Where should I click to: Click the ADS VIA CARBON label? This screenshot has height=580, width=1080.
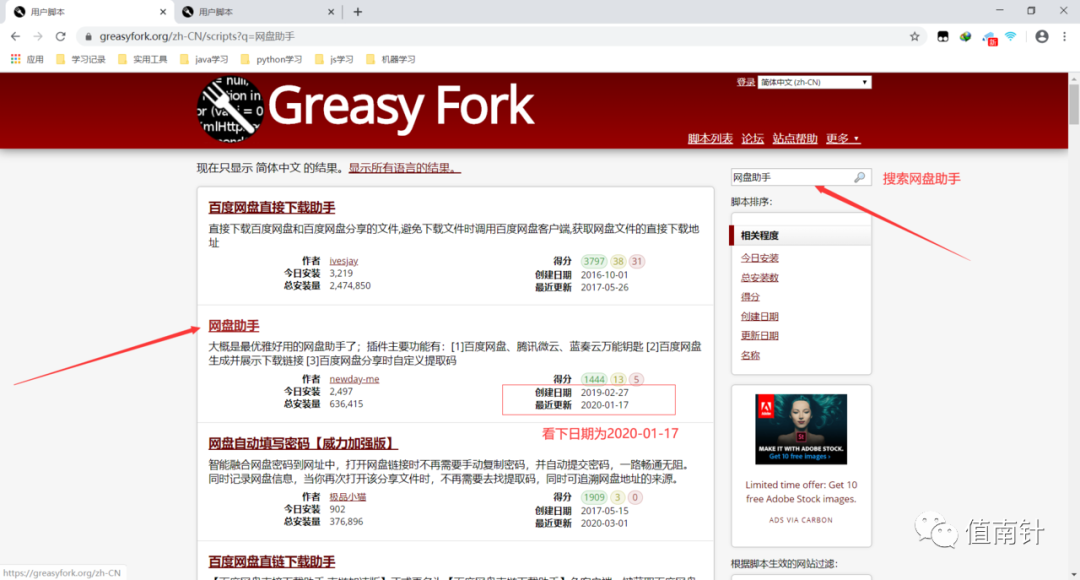[x=800, y=520]
